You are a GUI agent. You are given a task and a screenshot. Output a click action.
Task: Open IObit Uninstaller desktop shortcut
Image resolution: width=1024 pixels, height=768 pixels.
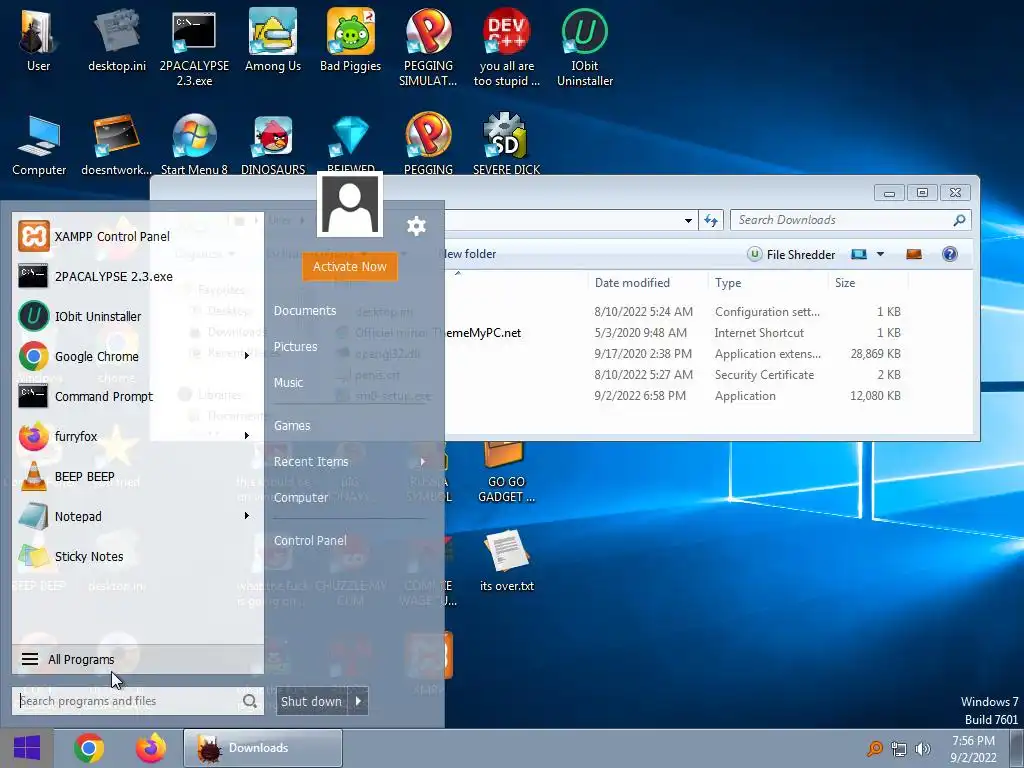[584, 47]
